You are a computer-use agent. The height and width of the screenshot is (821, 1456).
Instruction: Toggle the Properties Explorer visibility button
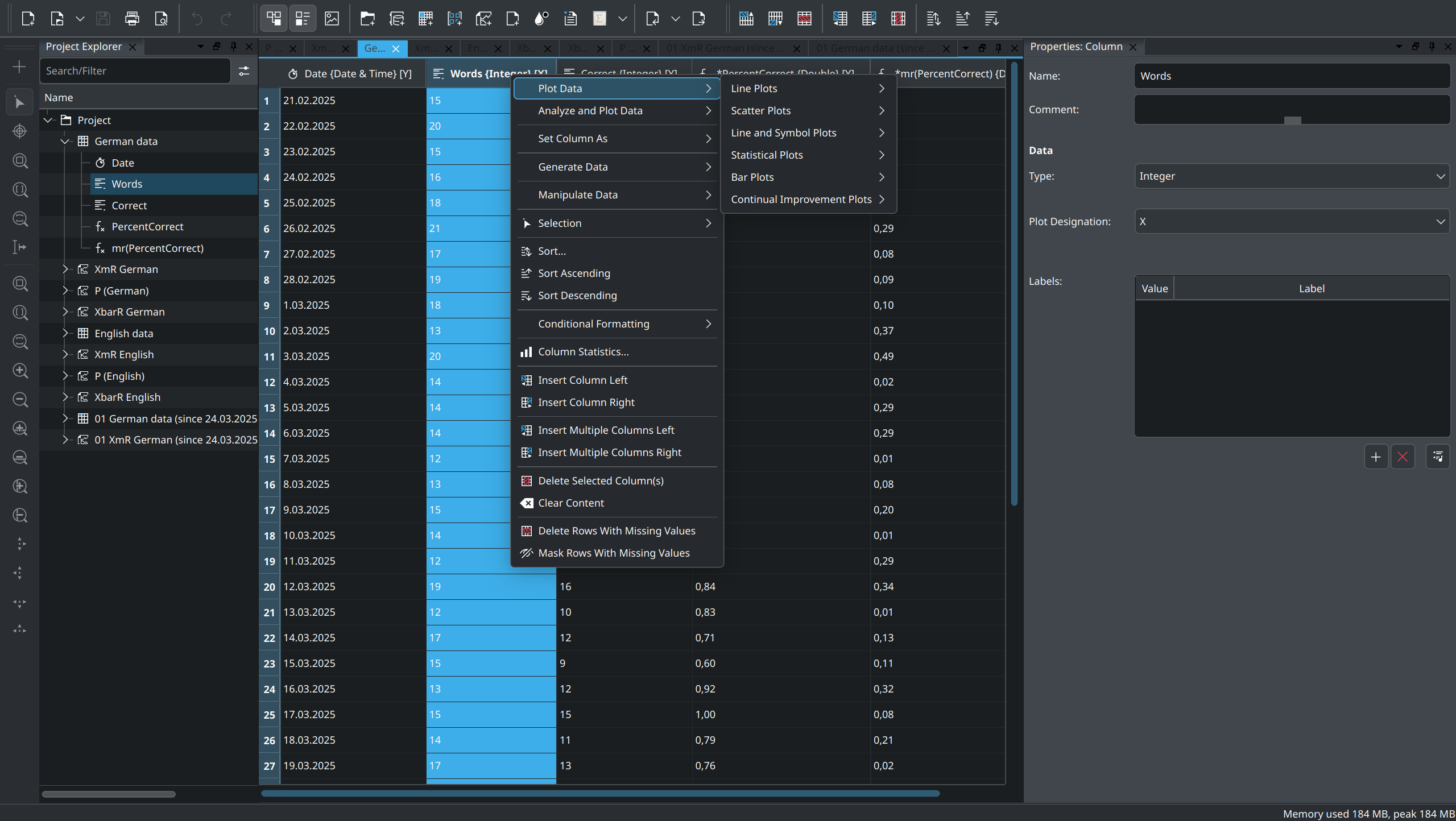(x=303, y=18)
